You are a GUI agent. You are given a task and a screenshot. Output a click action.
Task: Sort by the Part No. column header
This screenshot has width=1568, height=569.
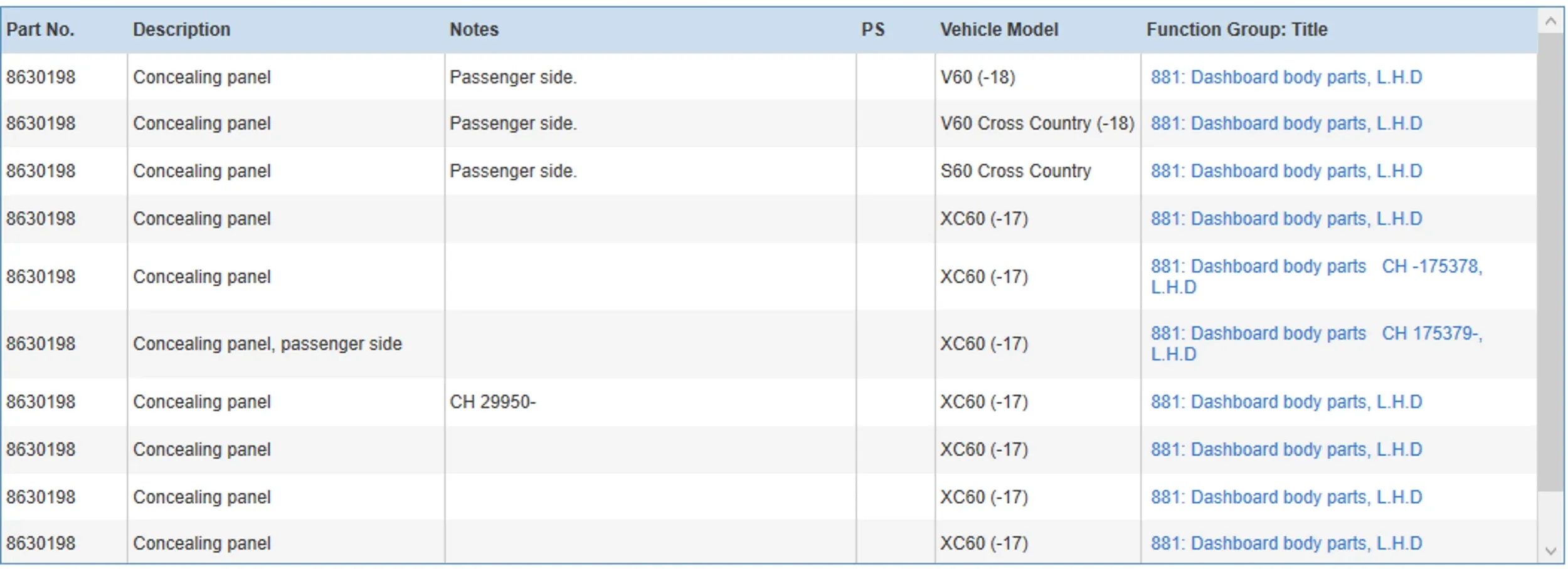(x=40, y=29)
